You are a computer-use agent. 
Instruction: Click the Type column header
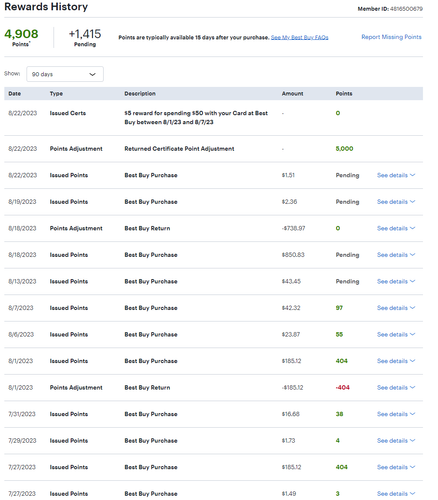[56, 94]
